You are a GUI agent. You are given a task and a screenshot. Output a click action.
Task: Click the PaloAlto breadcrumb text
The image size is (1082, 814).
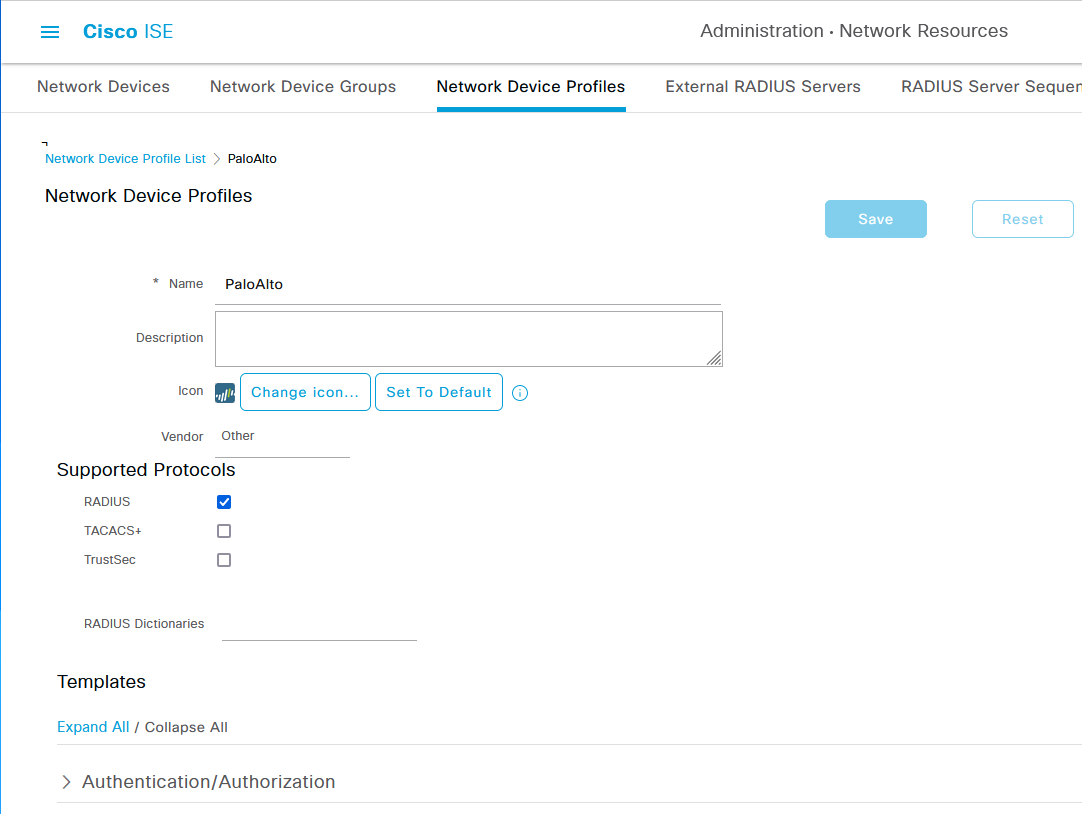(x=252, y=159)
